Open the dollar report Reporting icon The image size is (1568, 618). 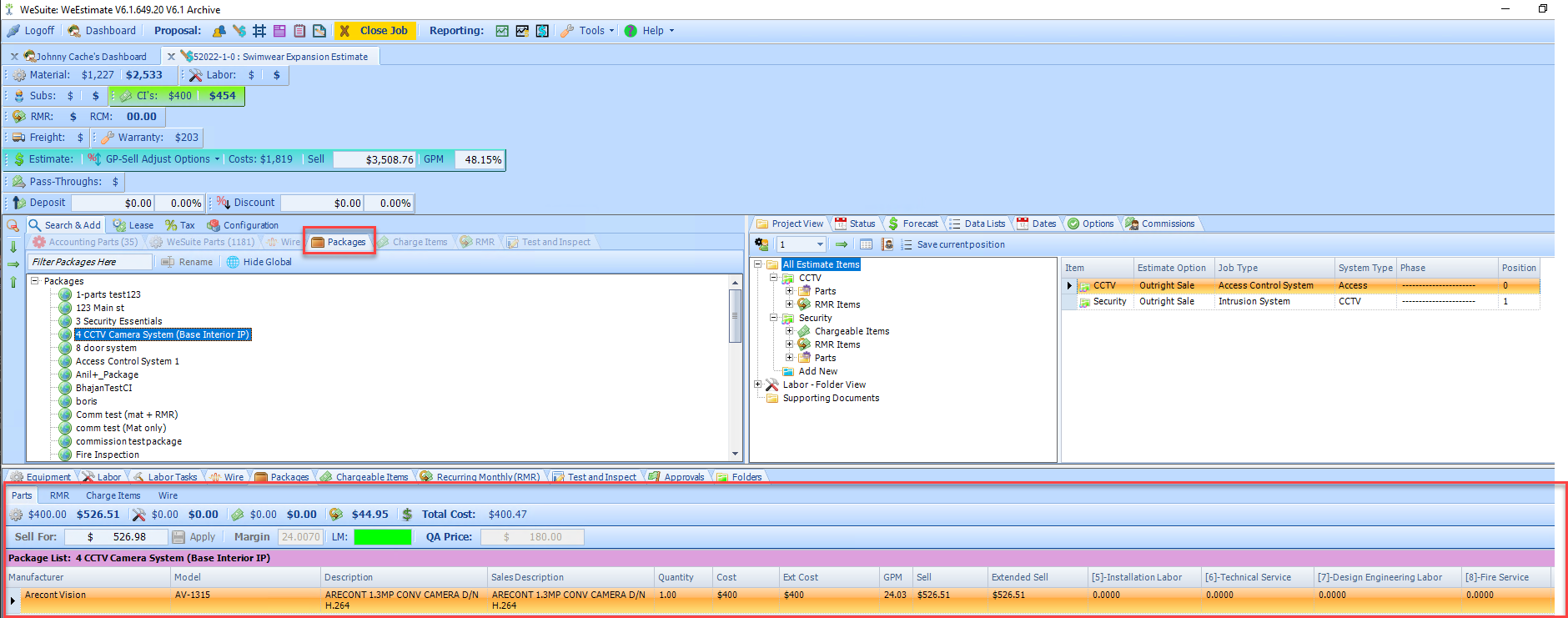click(542, 31)
